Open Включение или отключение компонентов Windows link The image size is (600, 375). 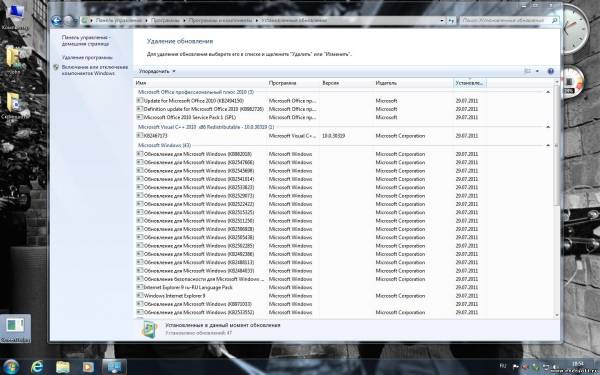(95, 70)
